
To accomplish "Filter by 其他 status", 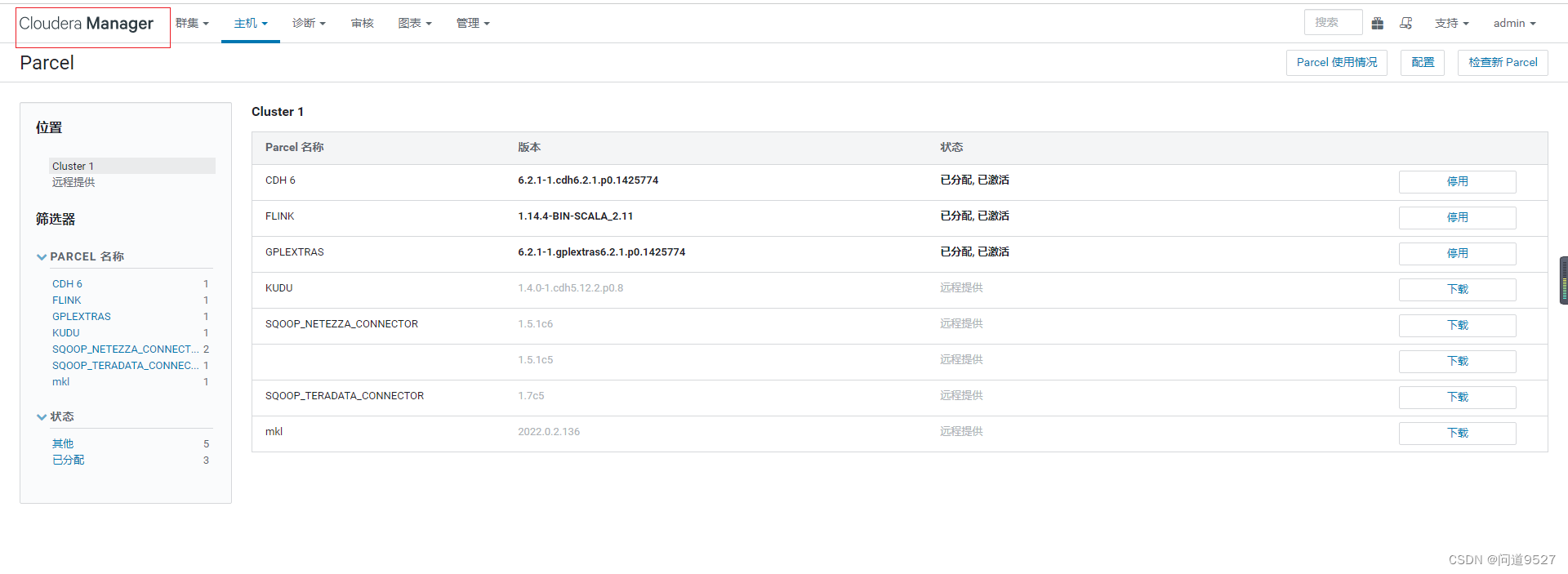I will (x=63, y=444).
